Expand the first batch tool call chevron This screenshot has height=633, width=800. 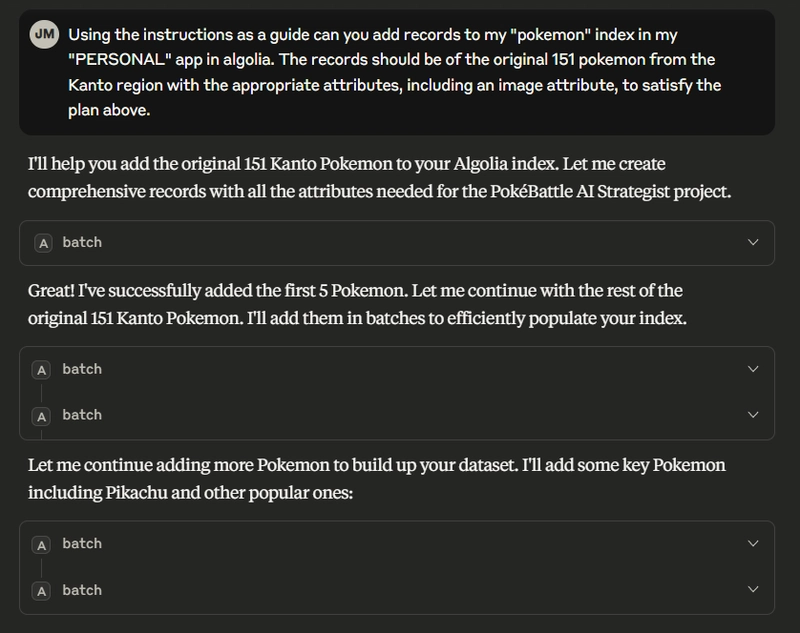coord(753,242)
